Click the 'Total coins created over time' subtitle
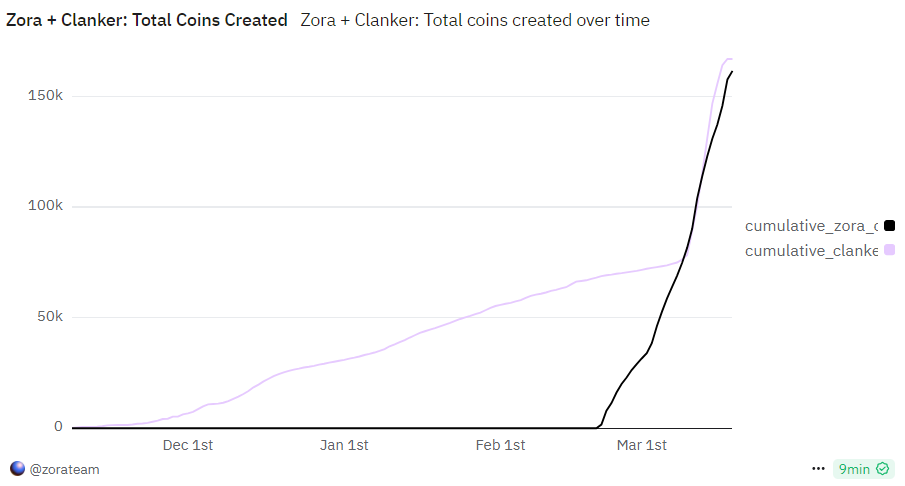The image size is (905, 486). 475,20
